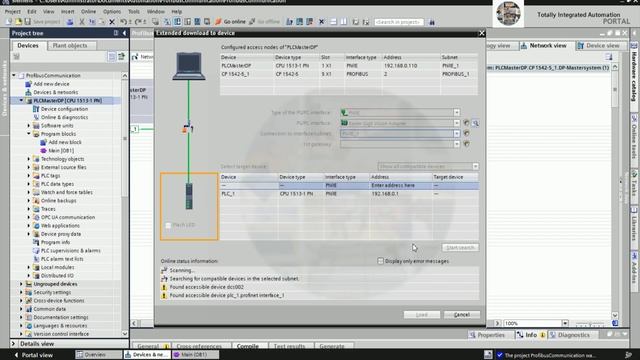Image resolution: width=640 pixels, height=360 pixels.
Task: Open the PG/PC interface dropdown
Action: [456, 123]
